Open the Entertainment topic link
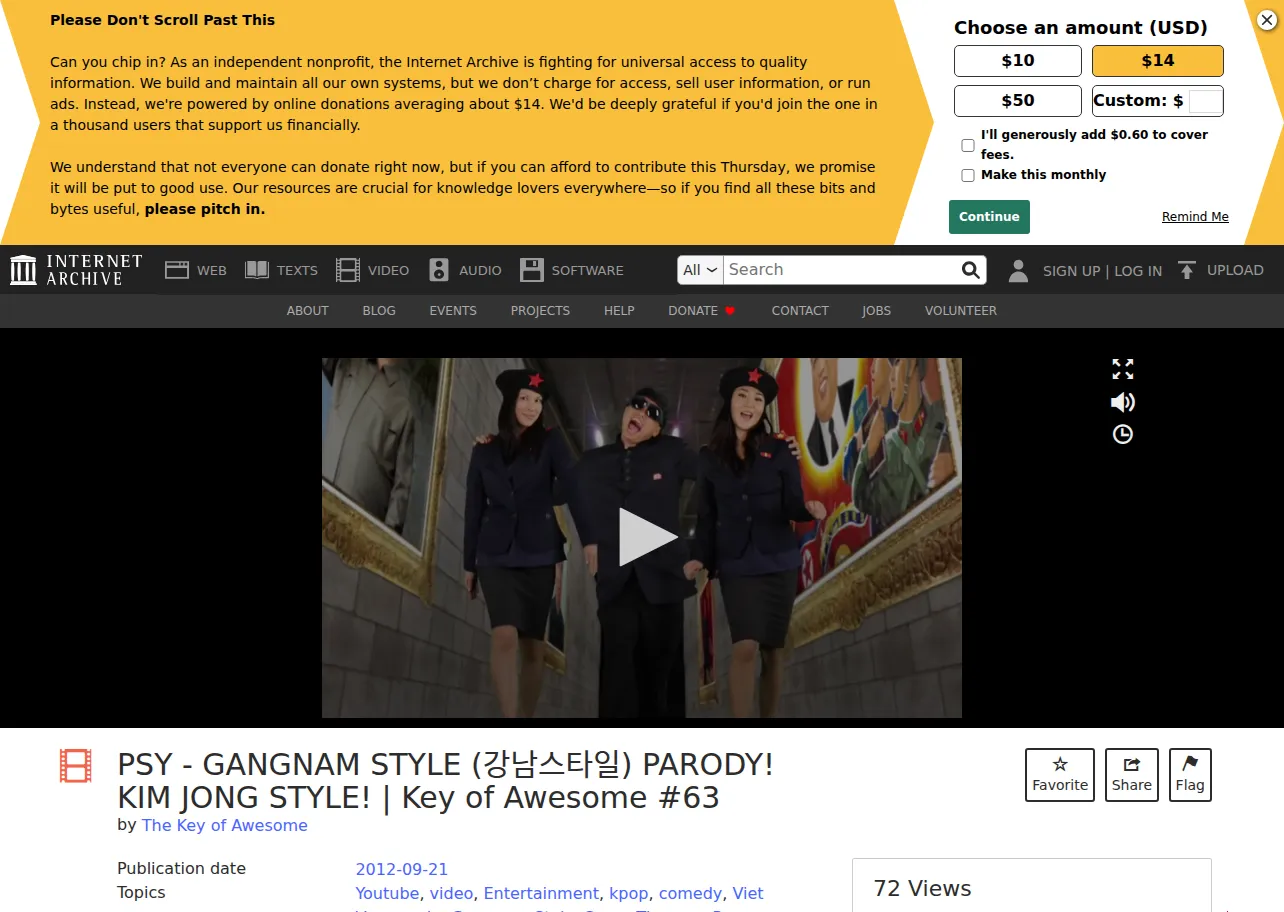1284x912 pixels. [541, 893]
